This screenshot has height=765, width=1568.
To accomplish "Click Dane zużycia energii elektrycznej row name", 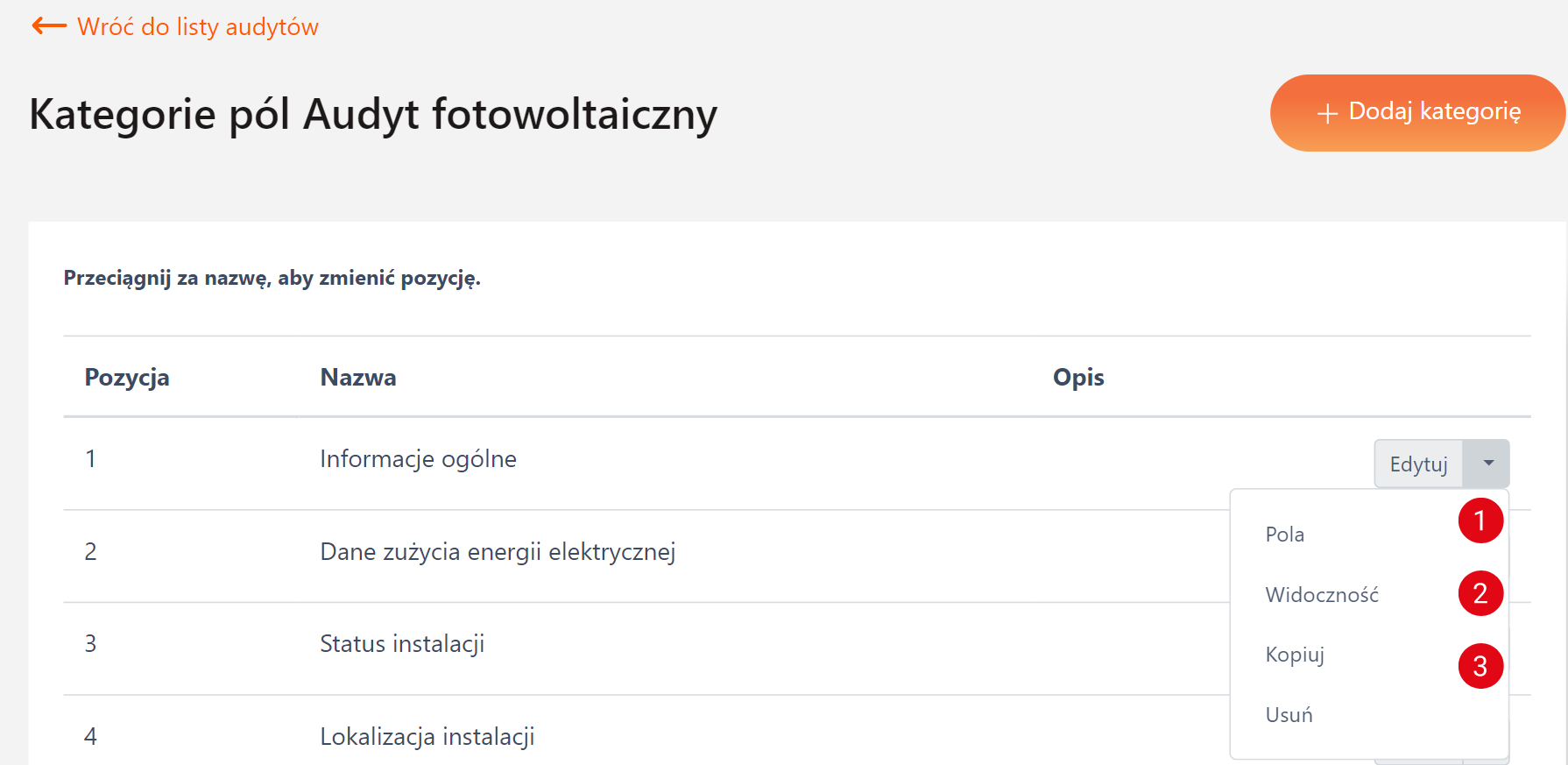I will coord(498,552).
